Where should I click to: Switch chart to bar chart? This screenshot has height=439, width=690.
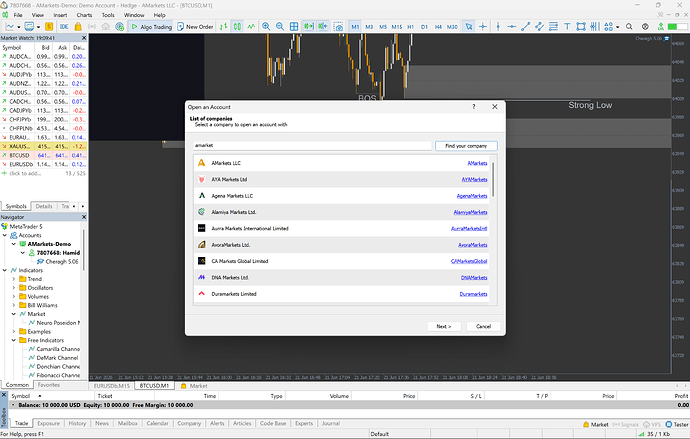224,27
